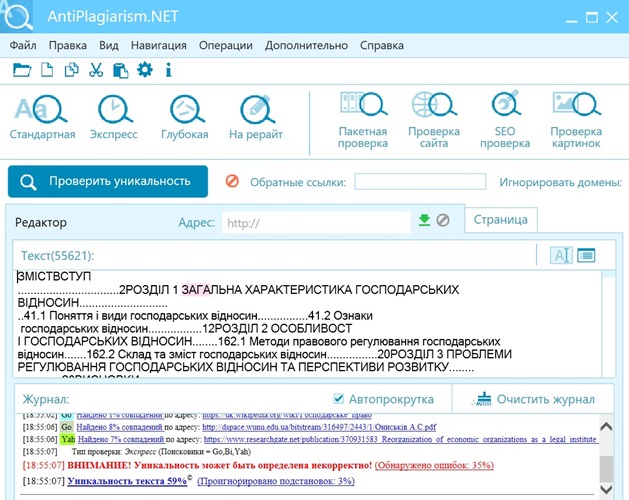Open the Справка menu
Viewport: 629px width, 500px height.
(x=381, y=45)
